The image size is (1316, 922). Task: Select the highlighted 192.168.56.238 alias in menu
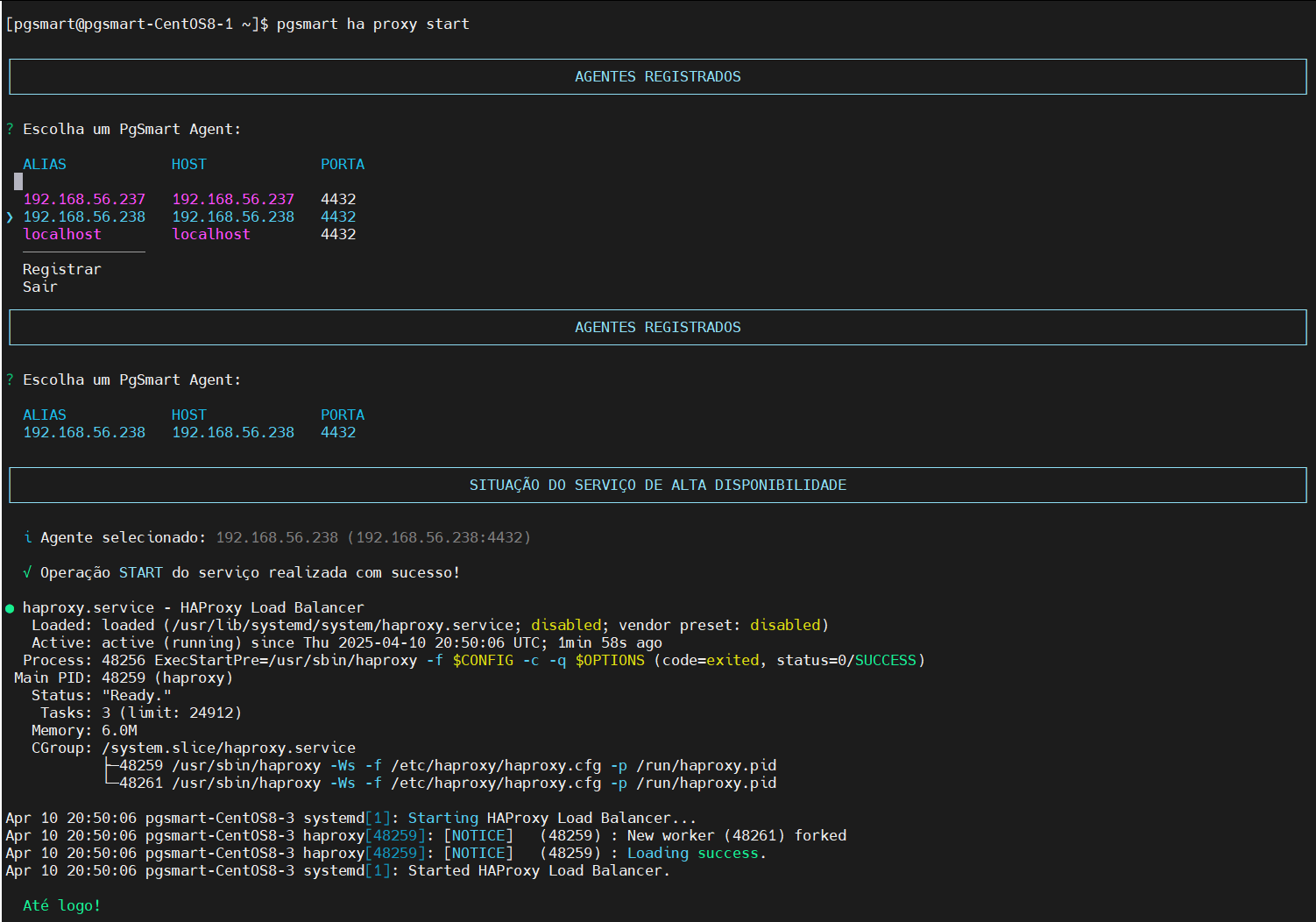(84, 216)
